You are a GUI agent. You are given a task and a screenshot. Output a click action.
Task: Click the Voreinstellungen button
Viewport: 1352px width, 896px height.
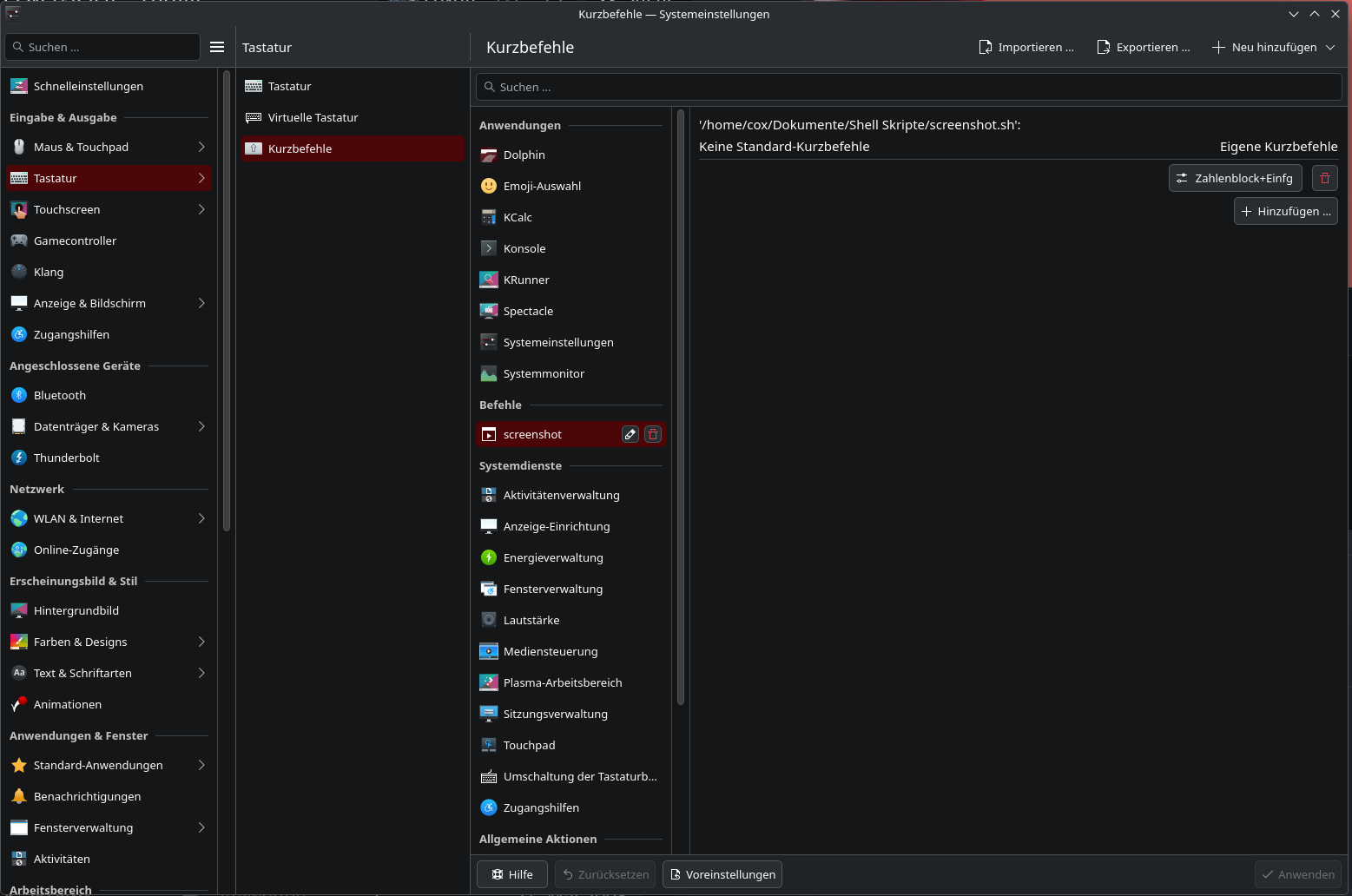[x=722, y=874]
